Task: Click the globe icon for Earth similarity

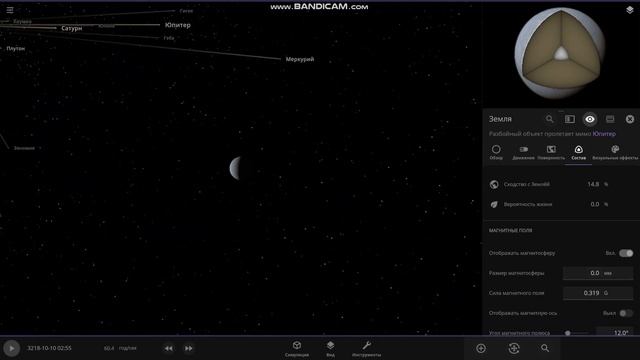Action: (494, 184)
